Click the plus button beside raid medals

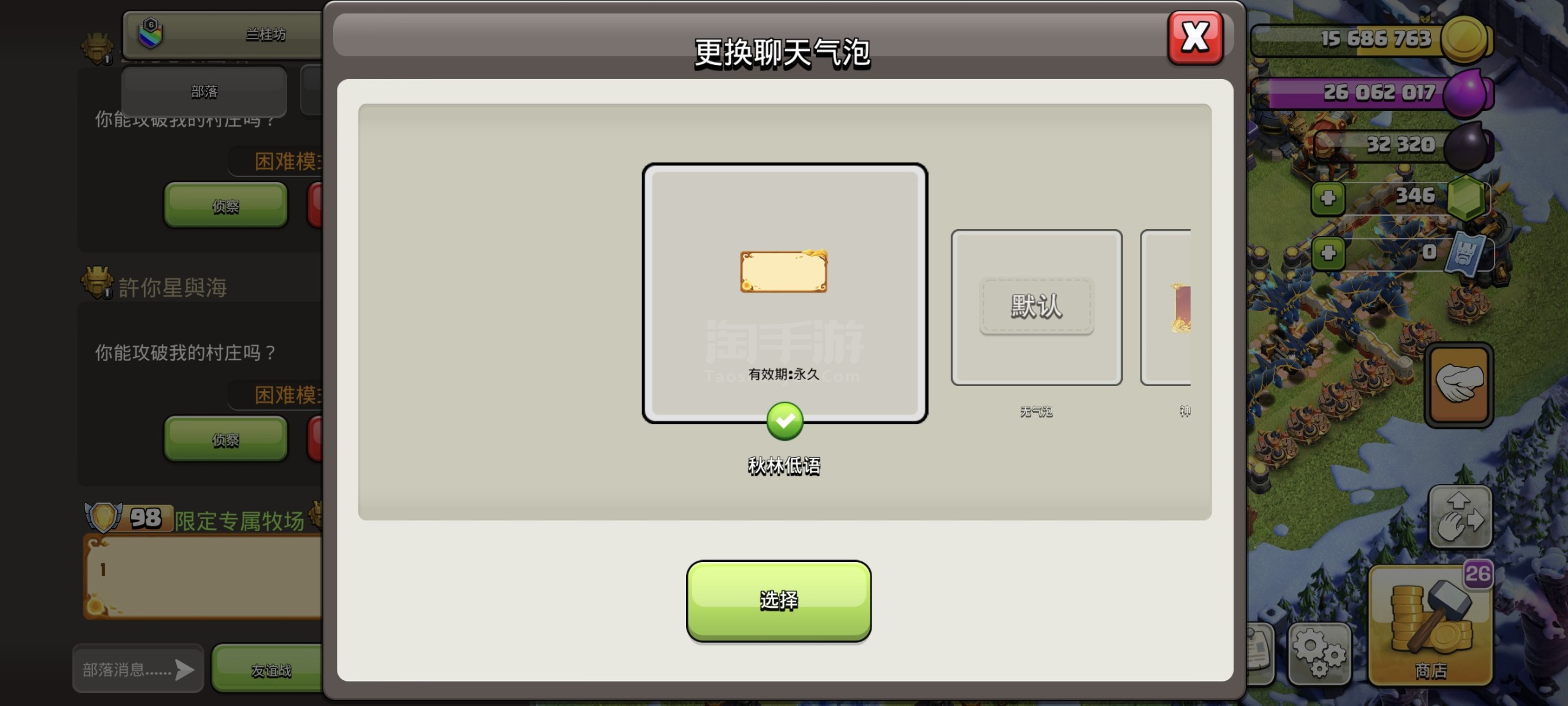[x=1328, y=252]
